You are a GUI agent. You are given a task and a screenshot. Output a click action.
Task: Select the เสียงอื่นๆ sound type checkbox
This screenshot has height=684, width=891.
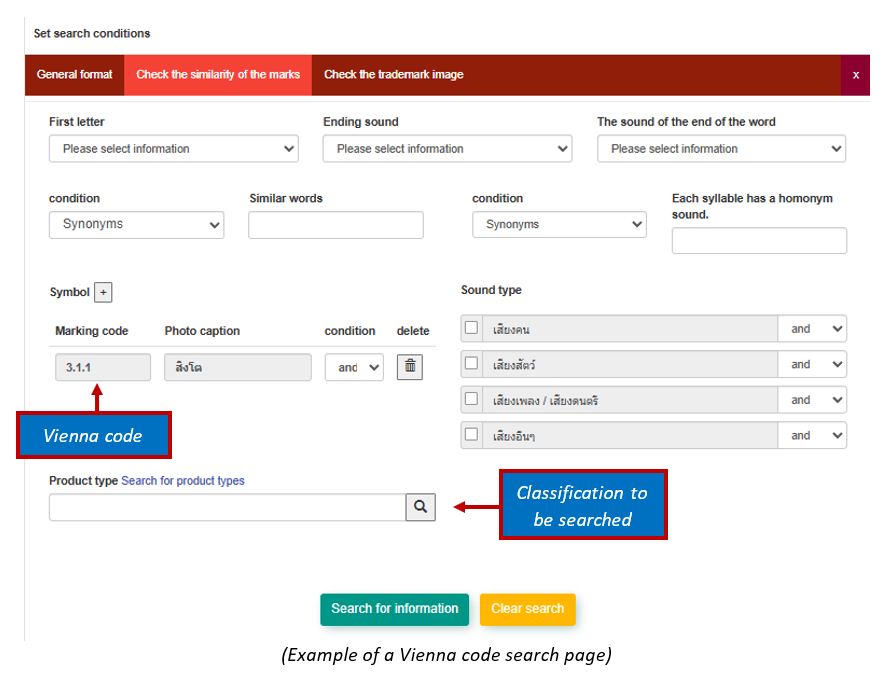pyautogui.click(x=471, y=435)
